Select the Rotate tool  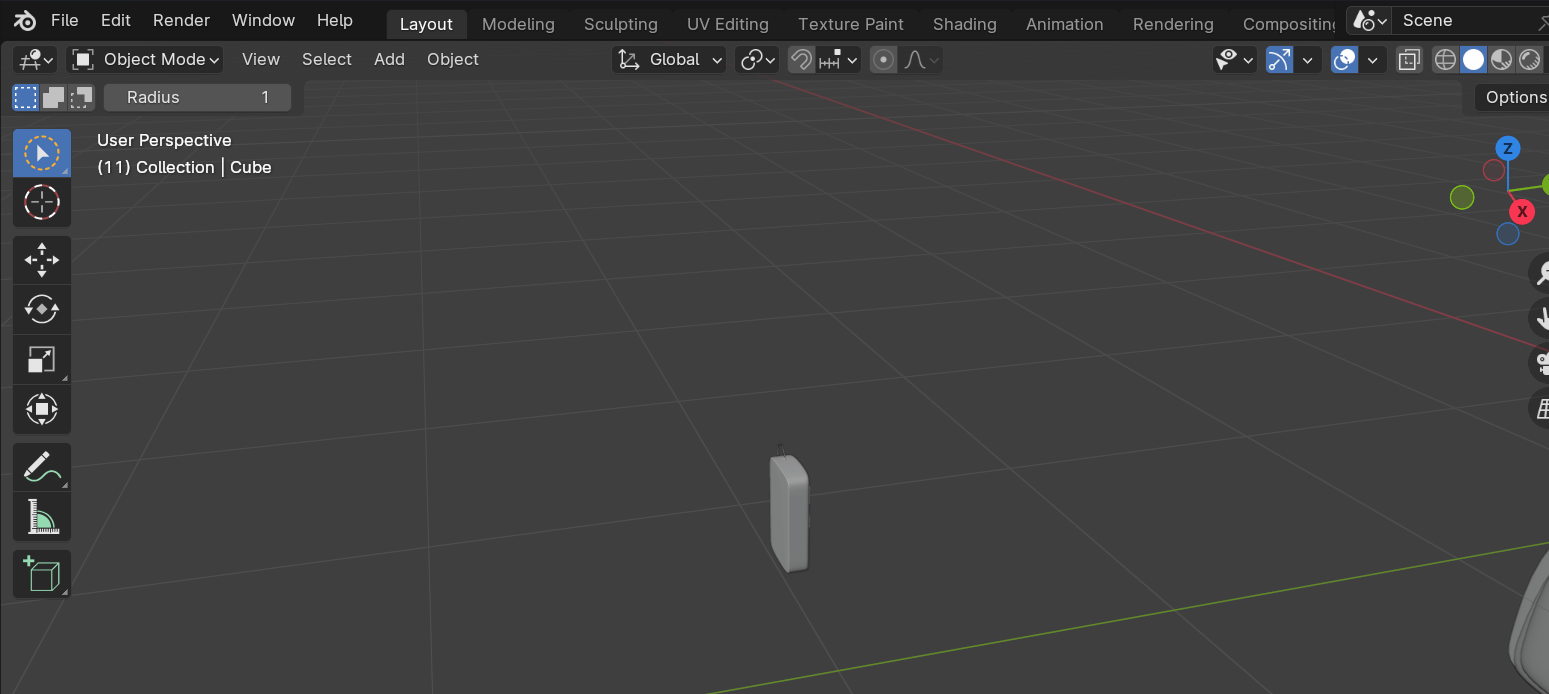tap(41, 309)
